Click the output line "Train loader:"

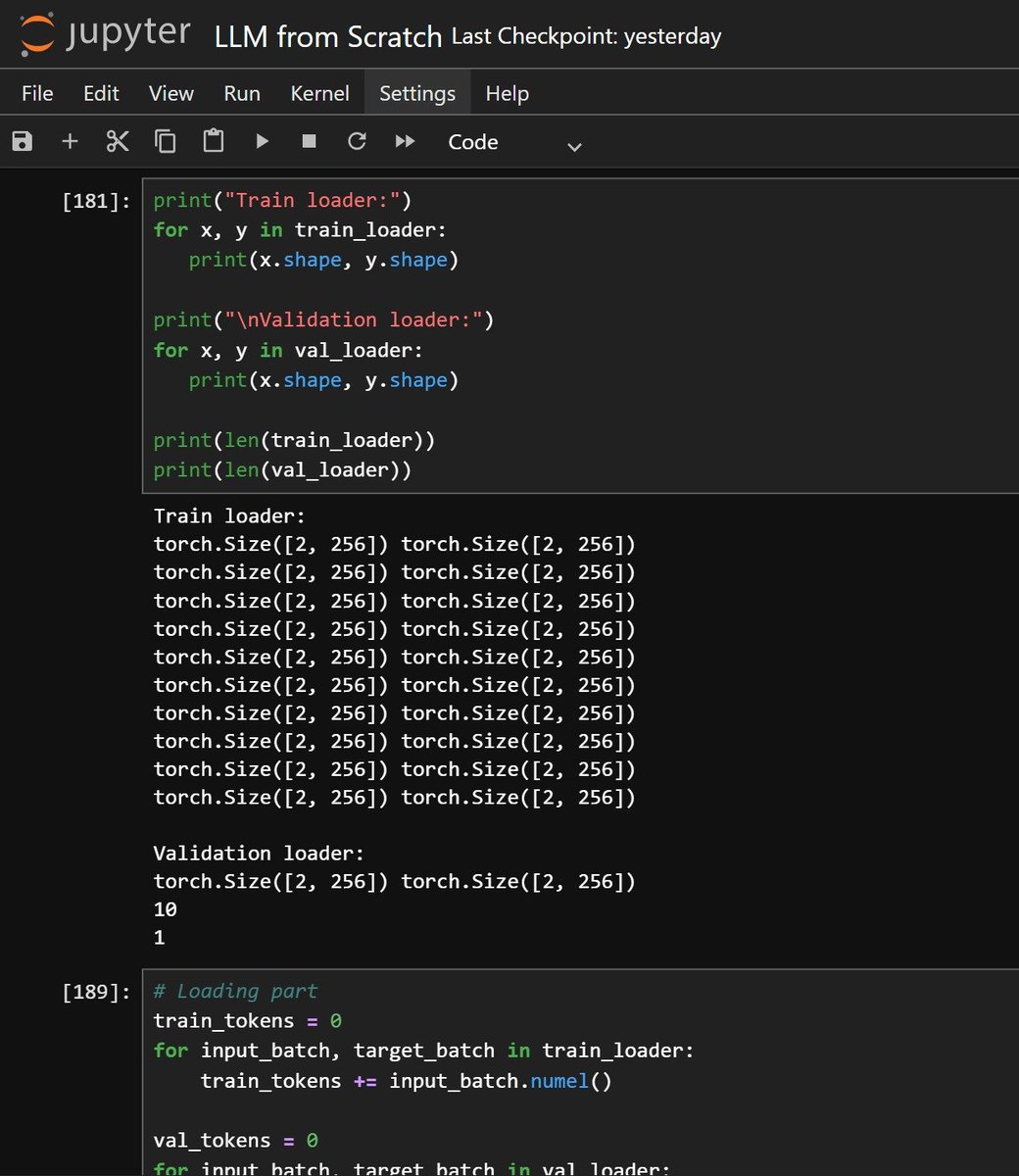(230, 515)
